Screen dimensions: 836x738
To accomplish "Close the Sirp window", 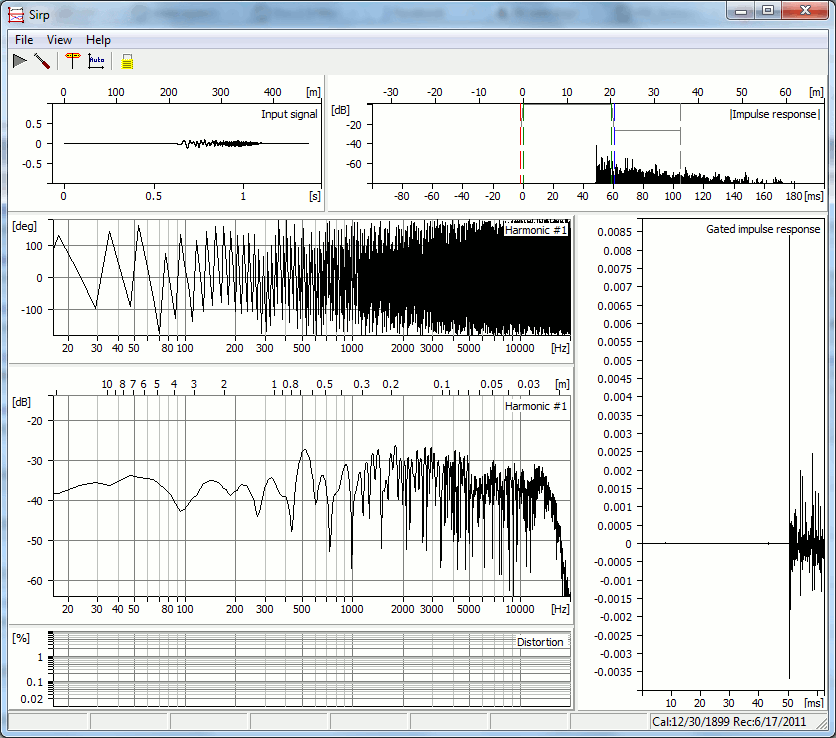I will pos(805,11).
